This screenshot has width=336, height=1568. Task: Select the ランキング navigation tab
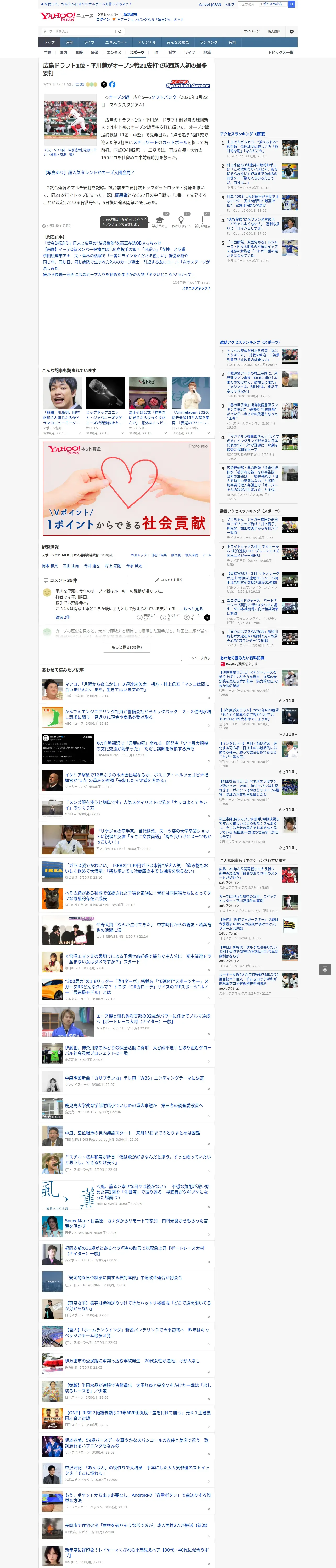point(209,43)
